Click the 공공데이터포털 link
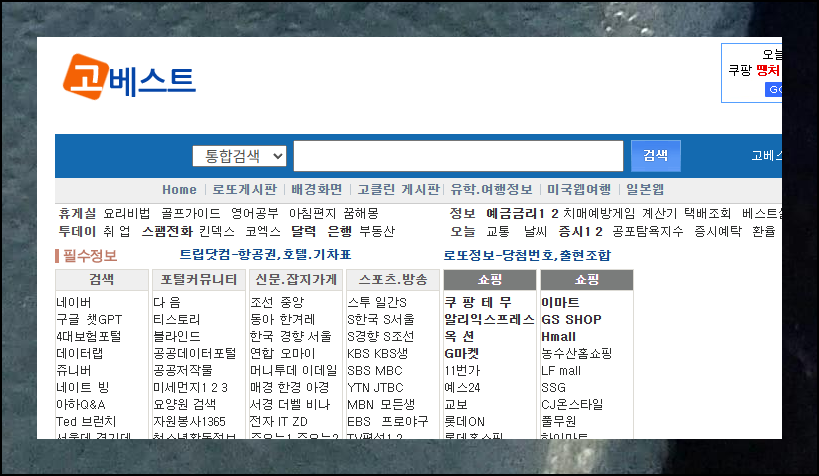The height and width of the screenshot is (476, 819). (195, 353)
